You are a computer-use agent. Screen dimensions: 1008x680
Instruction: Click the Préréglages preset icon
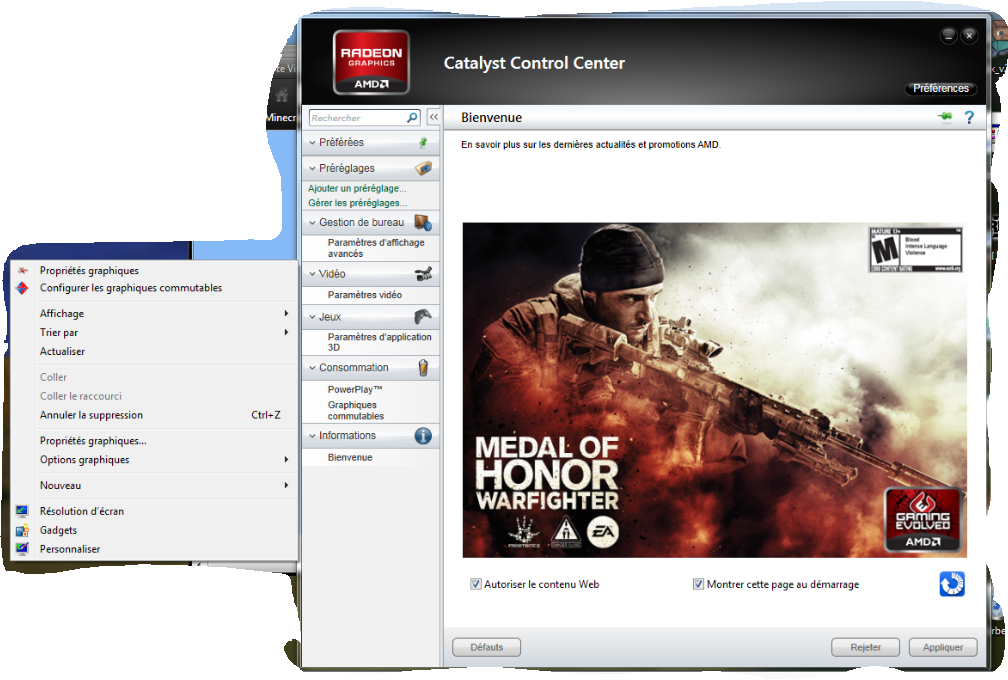coord(423,168)
